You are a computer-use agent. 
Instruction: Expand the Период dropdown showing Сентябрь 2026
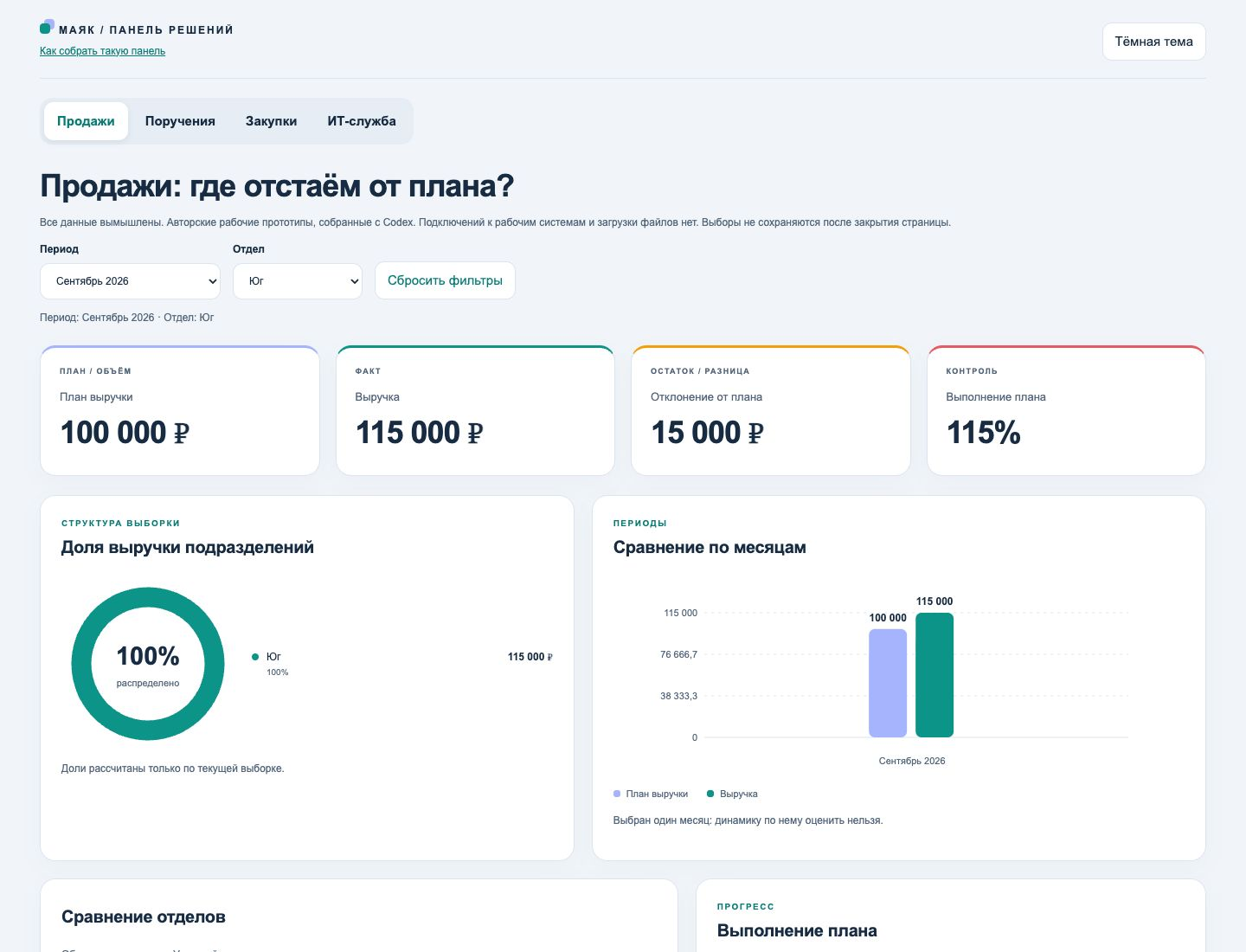[x=131, y=281]
